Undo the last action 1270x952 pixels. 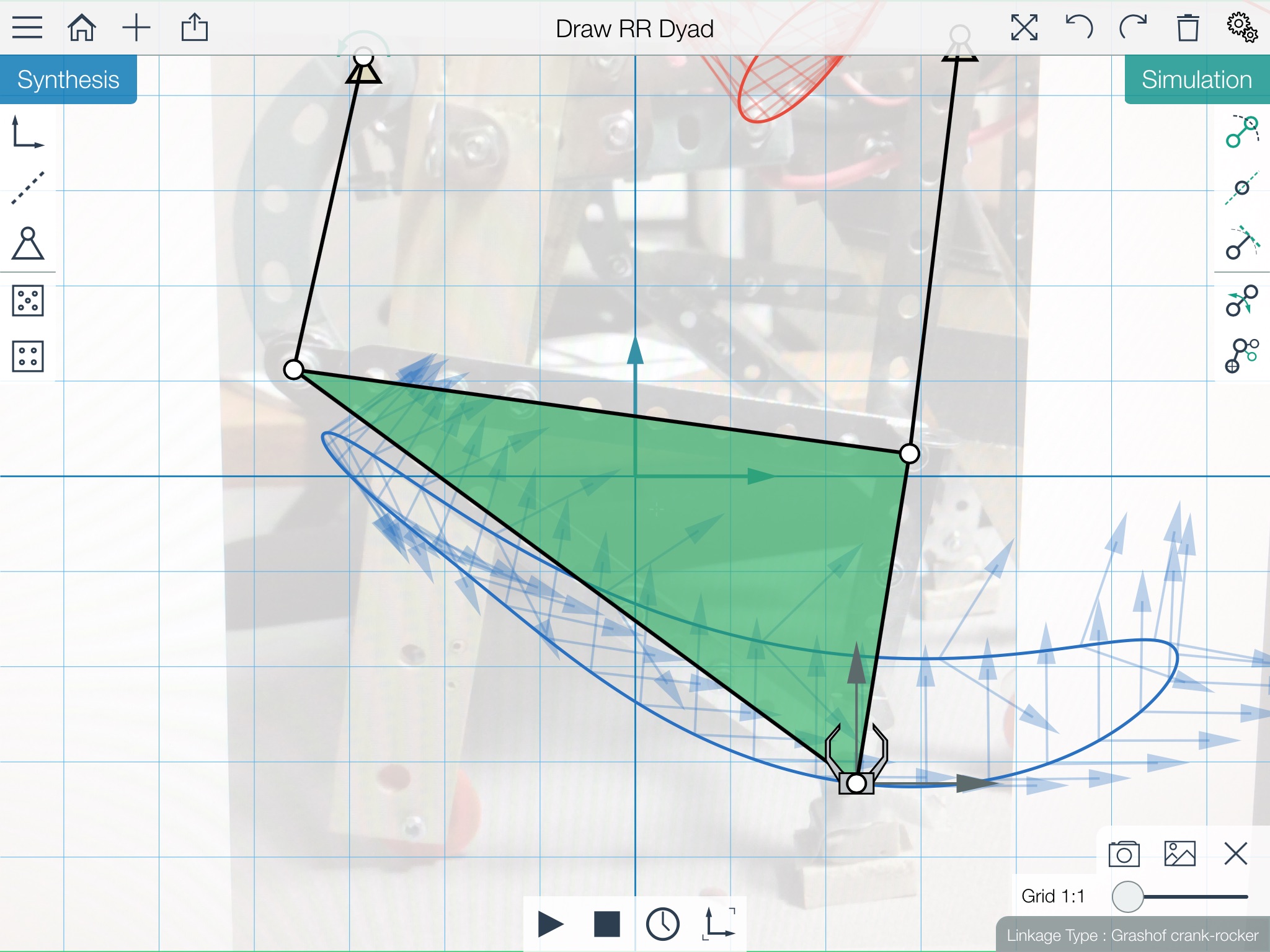click(x=1079, y=28)
